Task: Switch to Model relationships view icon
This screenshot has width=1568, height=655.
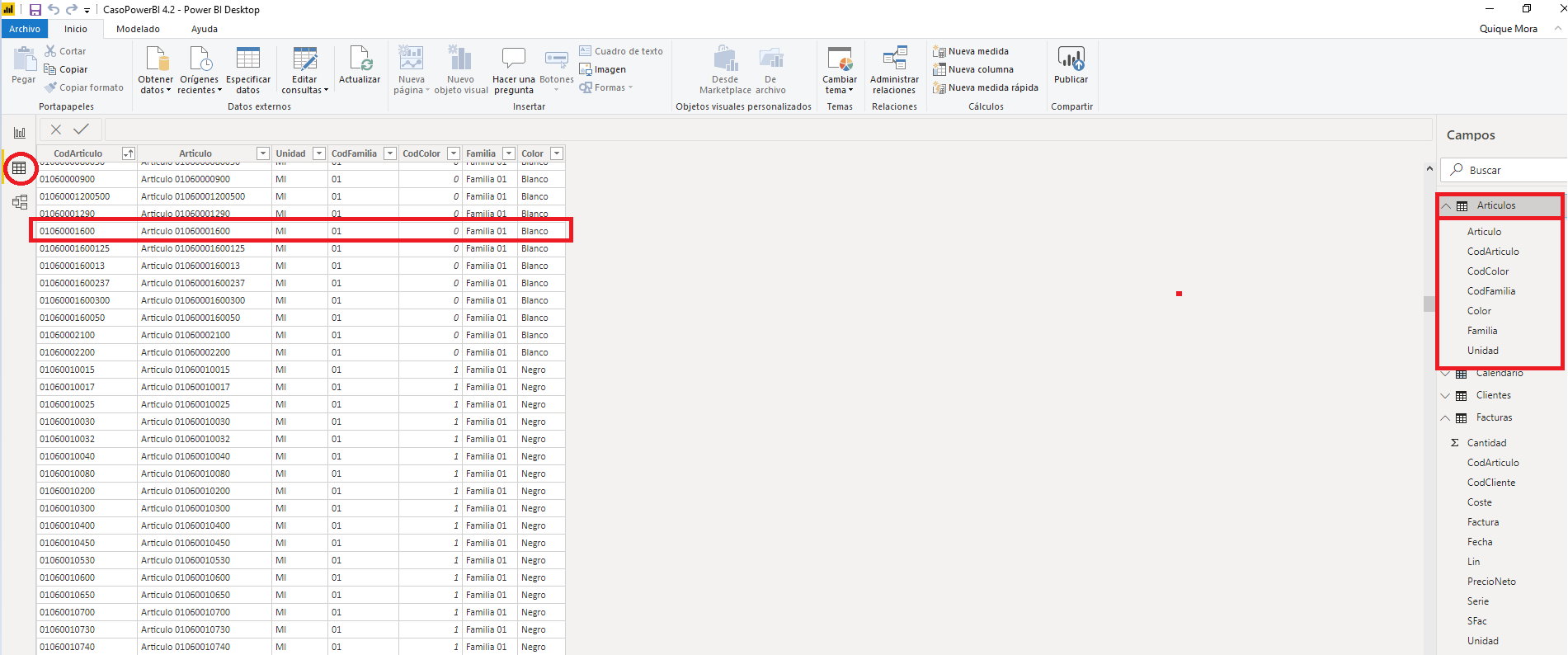Action: coord(20,202)
